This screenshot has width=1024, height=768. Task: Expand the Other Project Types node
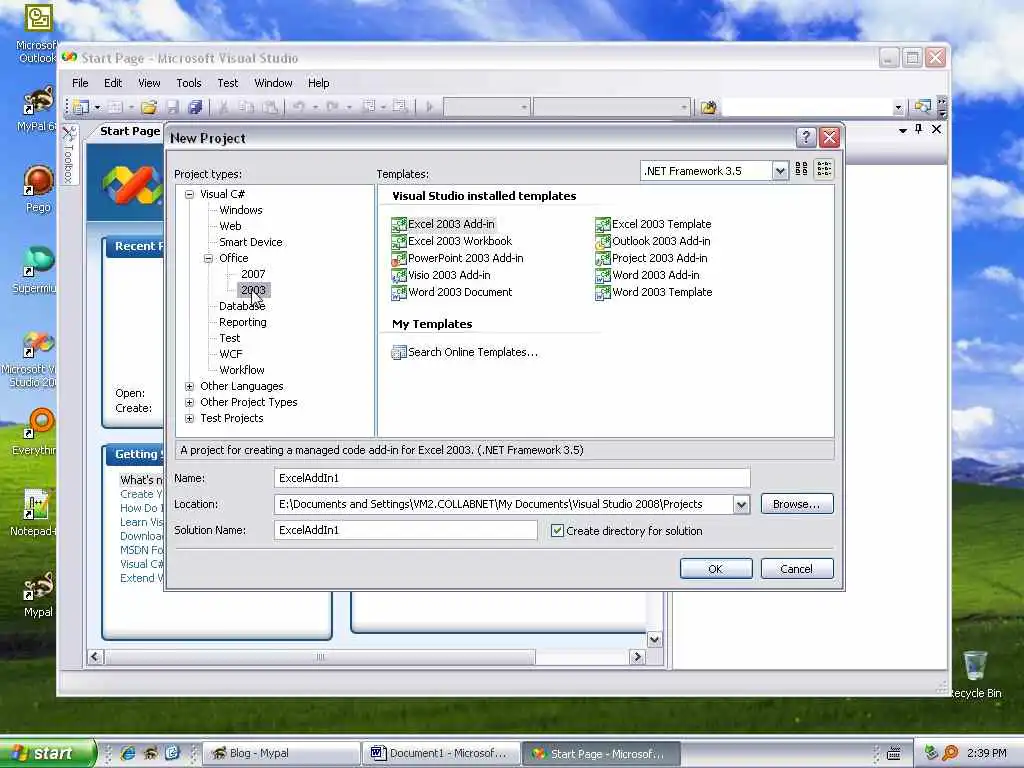tap(189, 402)
